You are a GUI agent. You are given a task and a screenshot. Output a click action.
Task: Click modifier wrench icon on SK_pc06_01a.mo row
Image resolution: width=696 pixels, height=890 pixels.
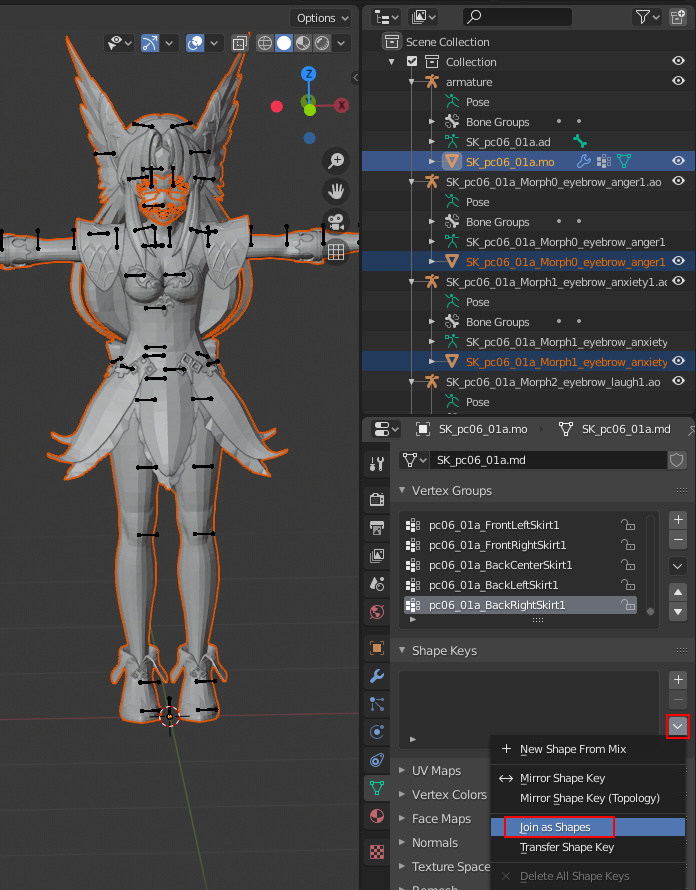tap(583, 161)
